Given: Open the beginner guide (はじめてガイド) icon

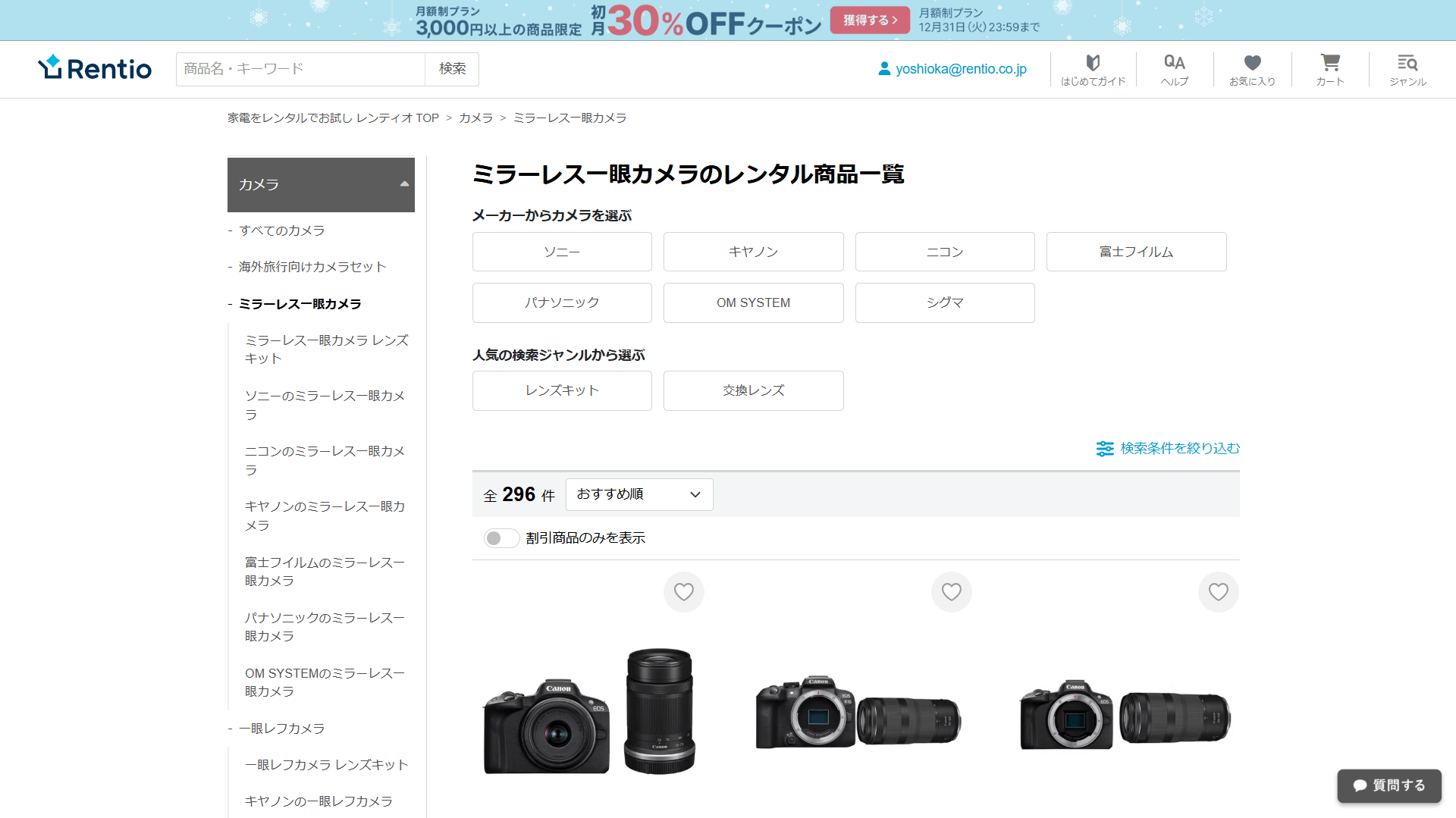Looking at the screenshot, I should pos(1093,69).
